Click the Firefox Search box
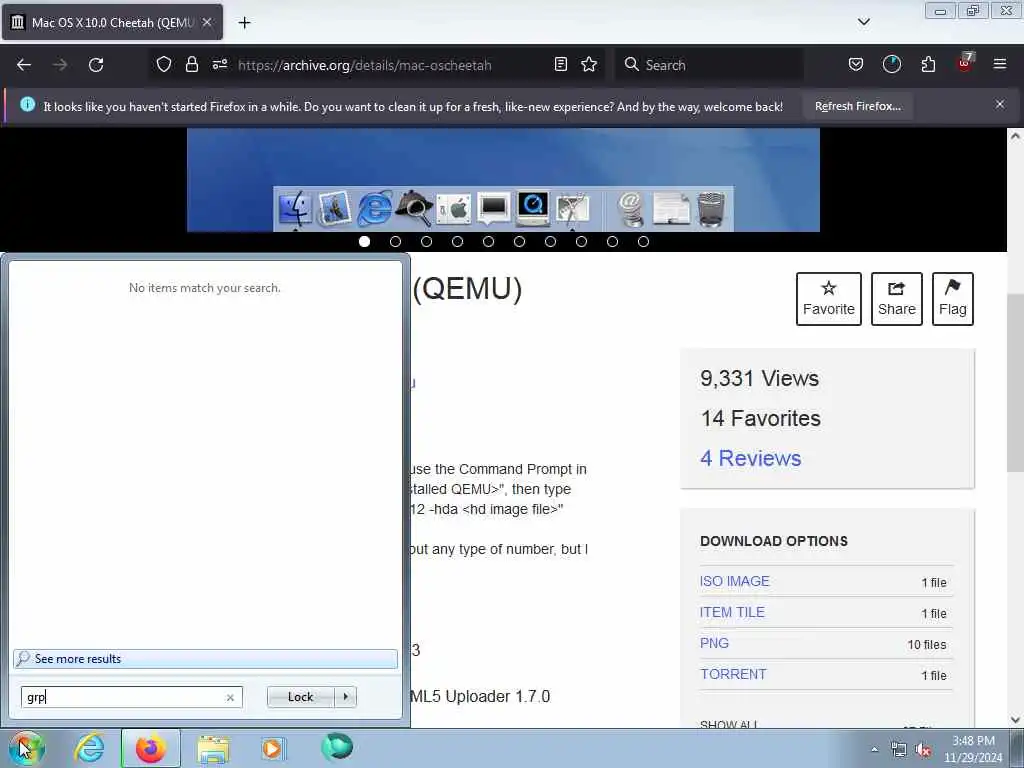 (709, 65)
